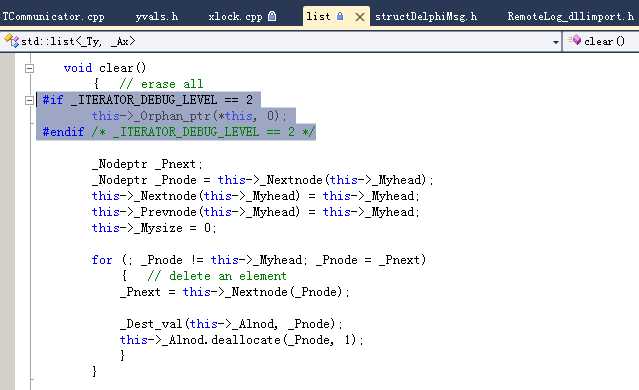Switch to the RemoteLog_dllimport.h tab

[571, 17]
